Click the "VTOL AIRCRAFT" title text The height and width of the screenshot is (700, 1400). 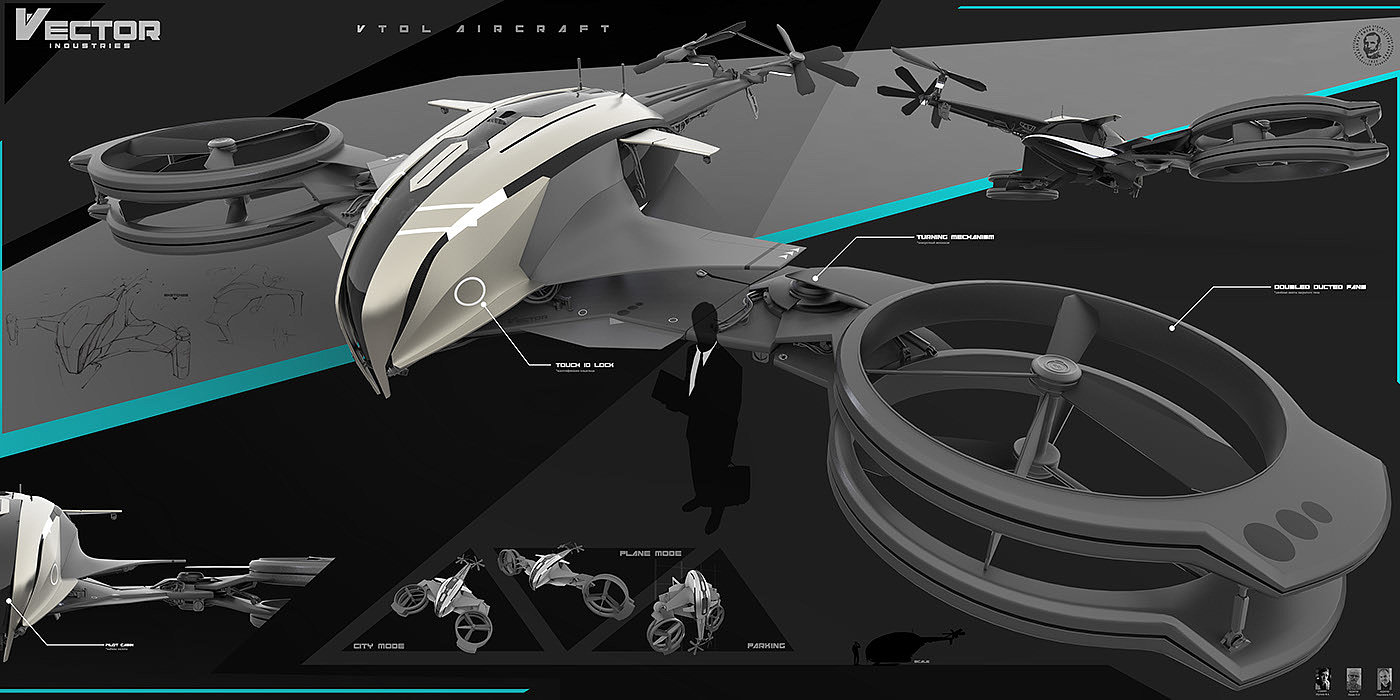[x=484, y=29]
